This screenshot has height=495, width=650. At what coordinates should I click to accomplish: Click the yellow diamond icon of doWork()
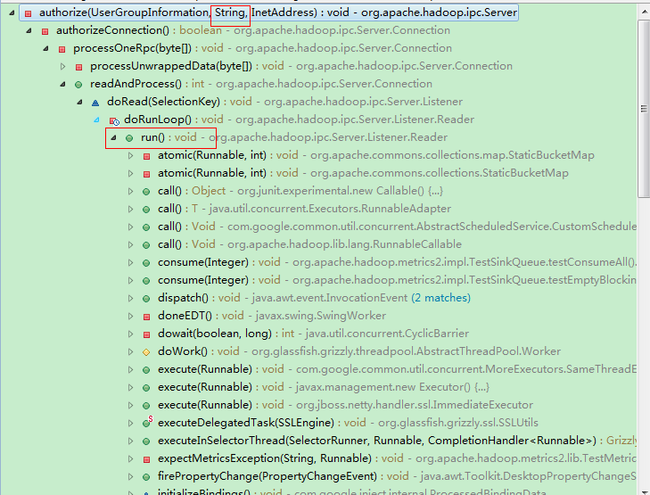click(x=146, y=352)
